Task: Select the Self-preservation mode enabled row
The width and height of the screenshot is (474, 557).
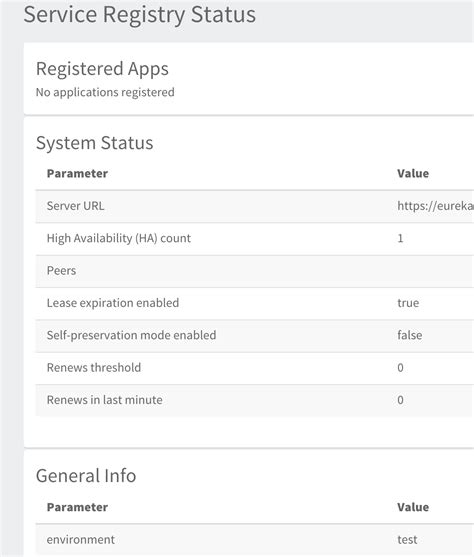Action: (x=255, y=336)
